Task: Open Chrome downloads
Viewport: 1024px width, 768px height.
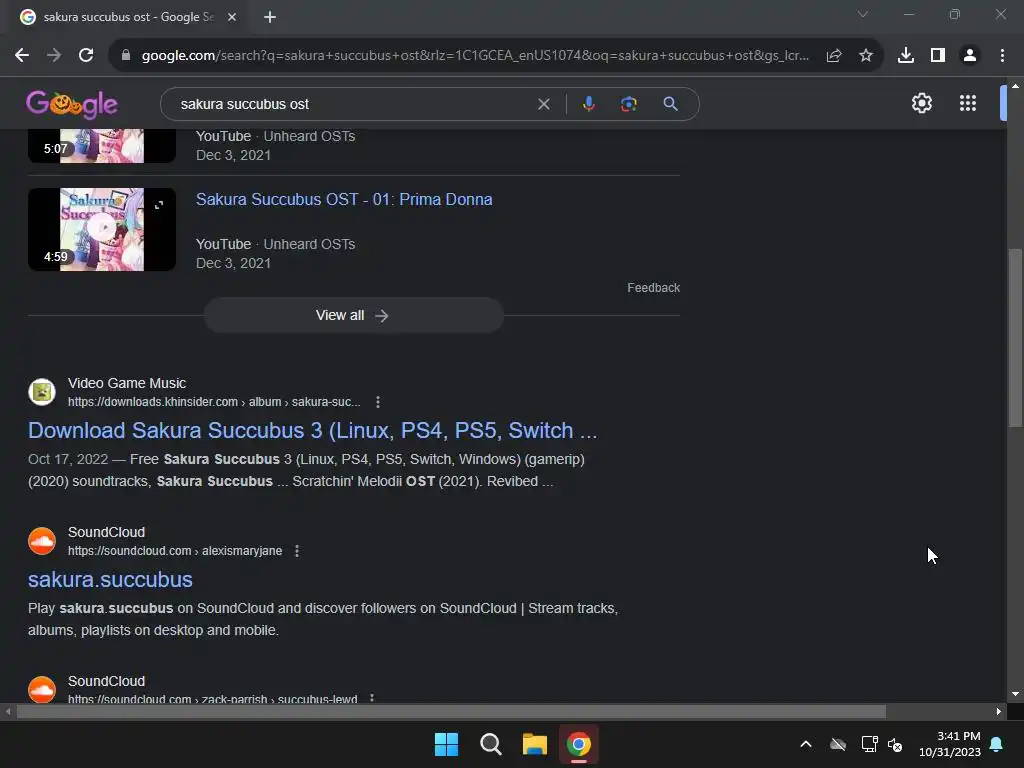Action: click(x=906, y=56)
